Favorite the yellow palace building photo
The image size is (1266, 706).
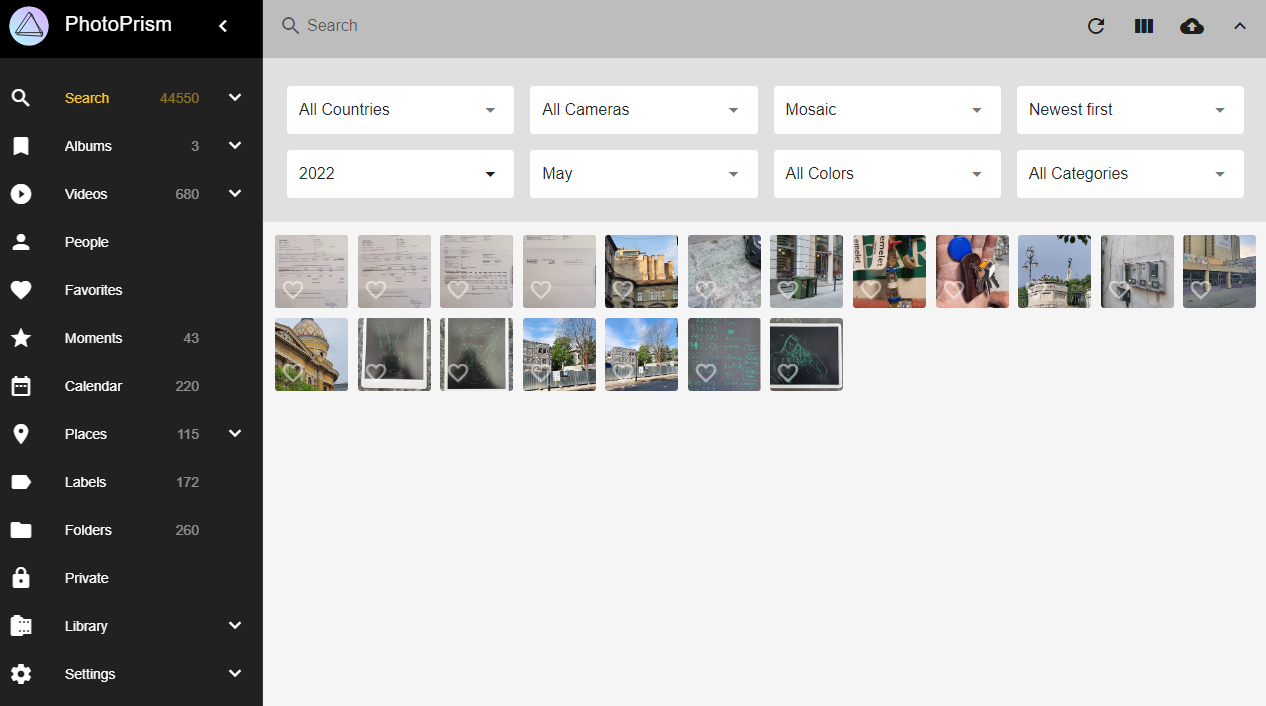click(292, 371)
